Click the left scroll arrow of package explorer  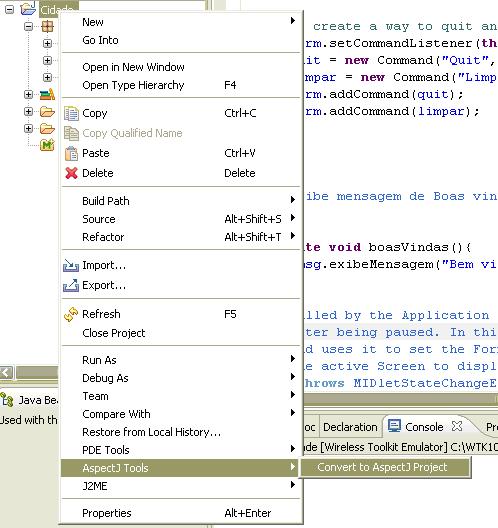6,372
